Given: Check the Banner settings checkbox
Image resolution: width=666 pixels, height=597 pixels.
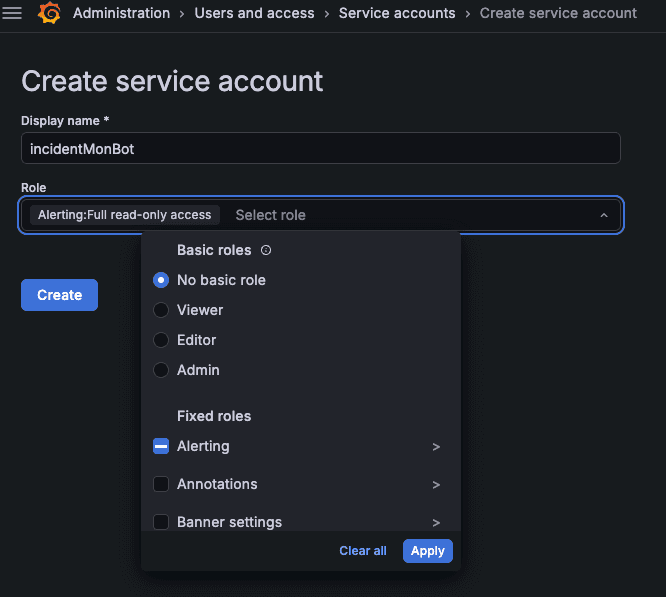Looking at the screenshot, I should tap(161, 522).
